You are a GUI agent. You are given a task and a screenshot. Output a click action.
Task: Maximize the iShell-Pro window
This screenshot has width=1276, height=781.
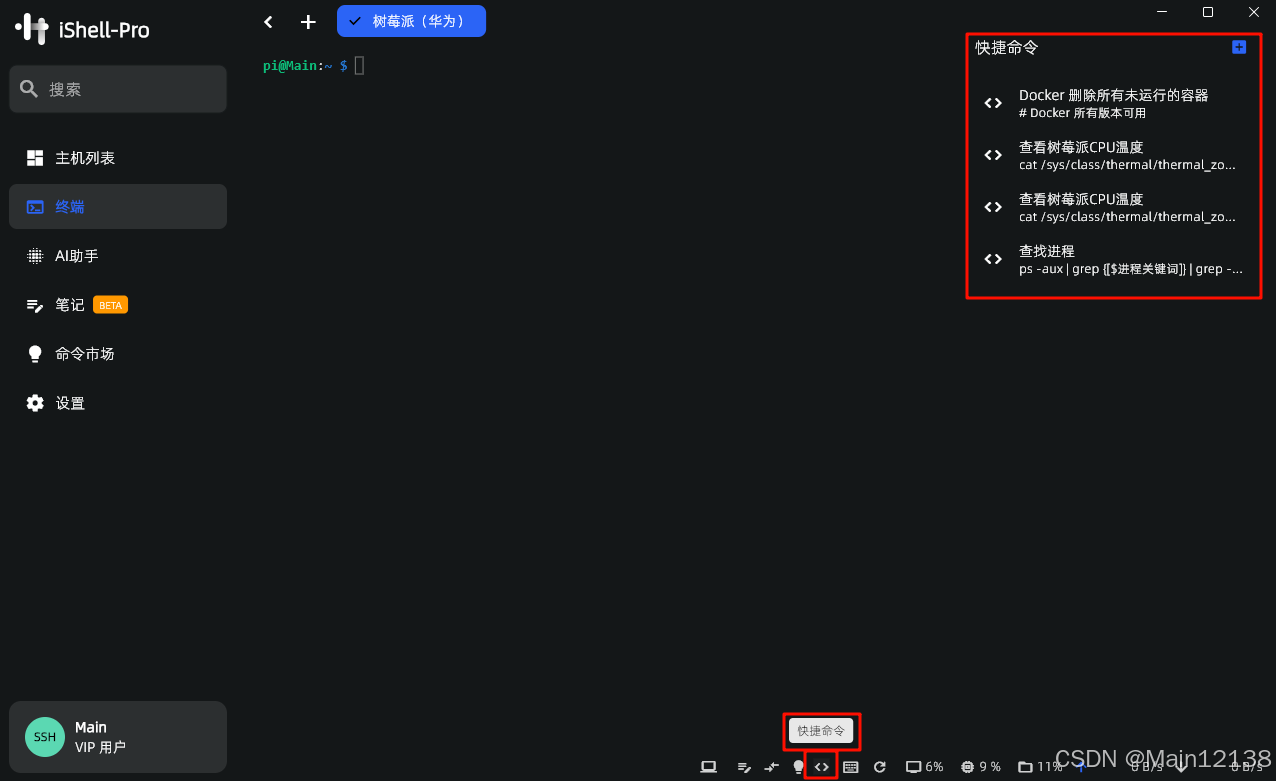(1208, 12)
